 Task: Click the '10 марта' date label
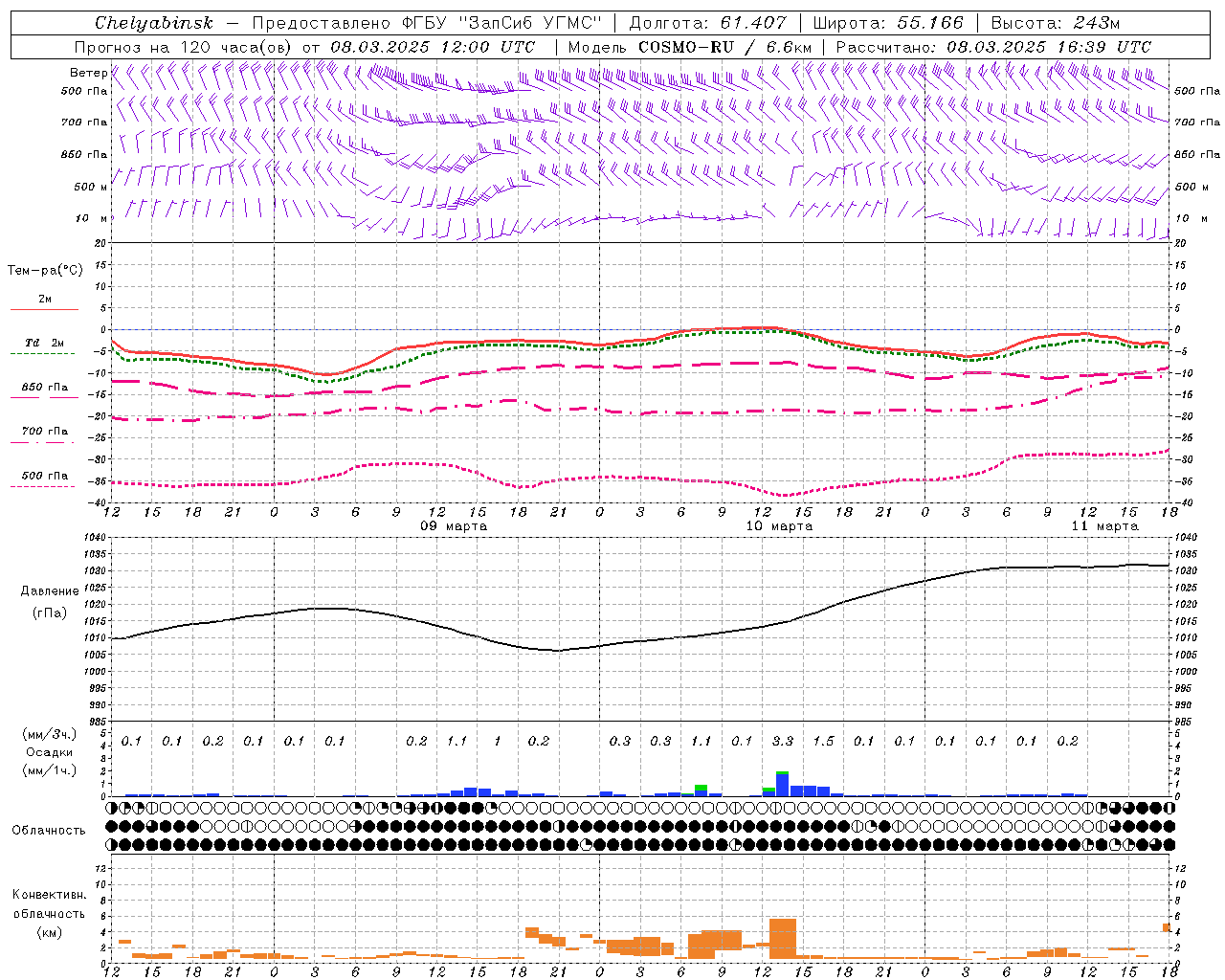pyautogui.click(x=779, y=526)
